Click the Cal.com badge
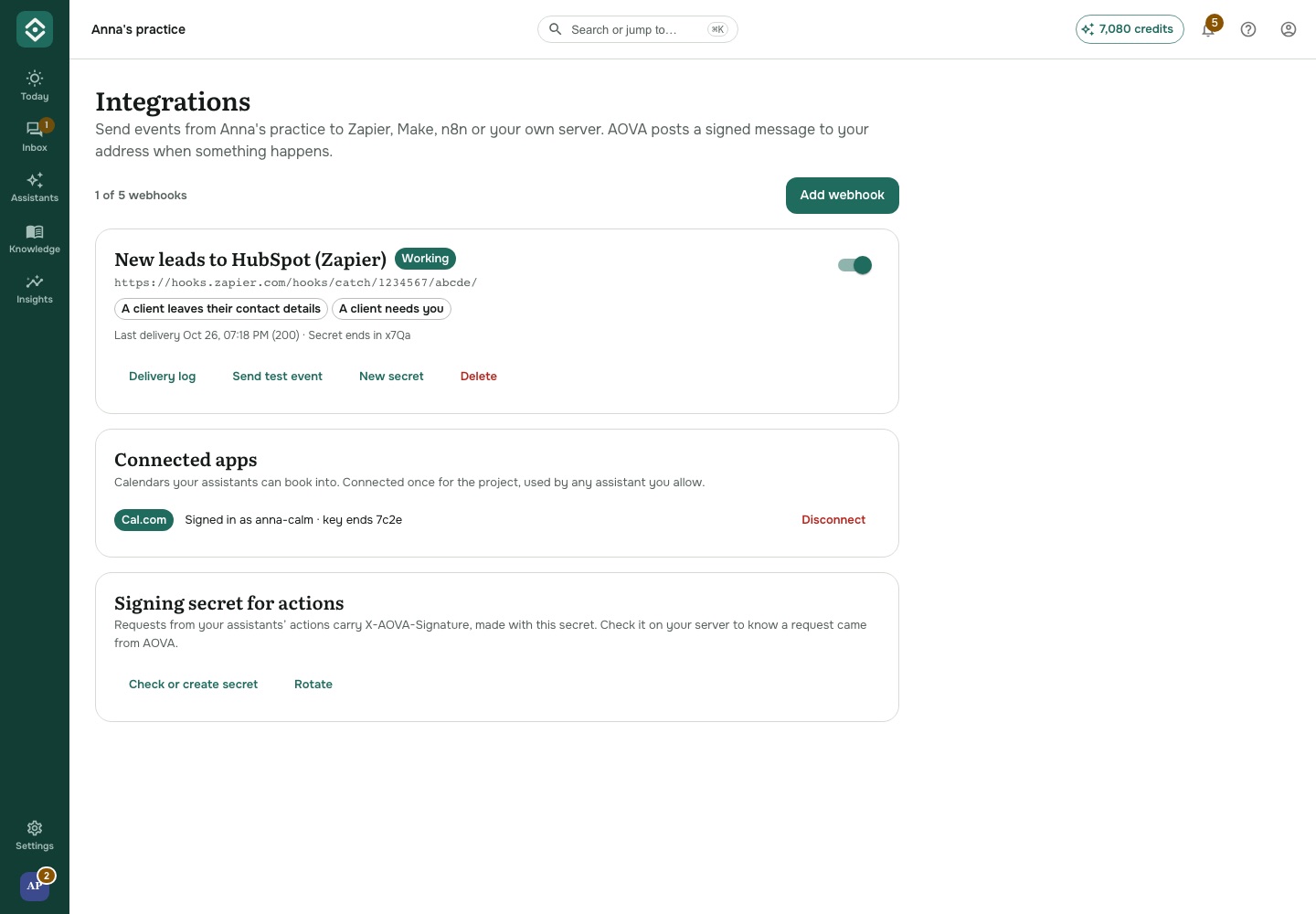This screenshot has width=1316, height=914. coord(144,520)
